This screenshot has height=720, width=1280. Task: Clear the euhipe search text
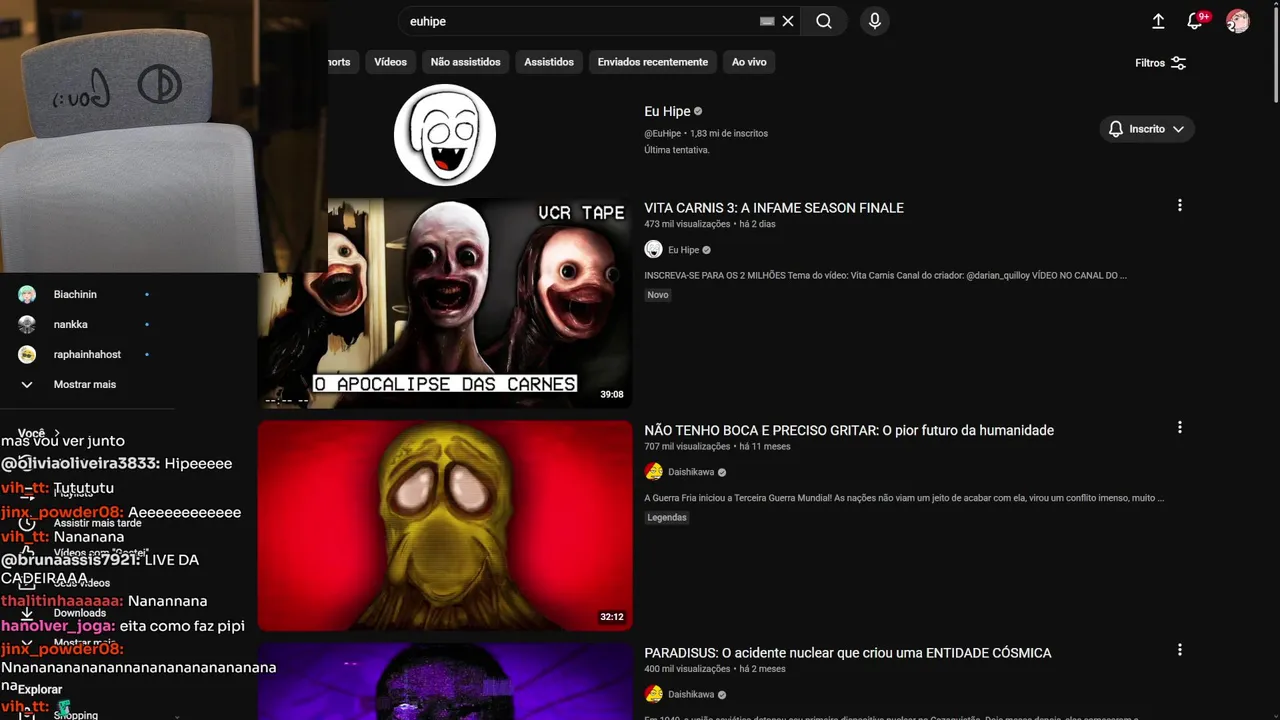click(x=788, y=21)
